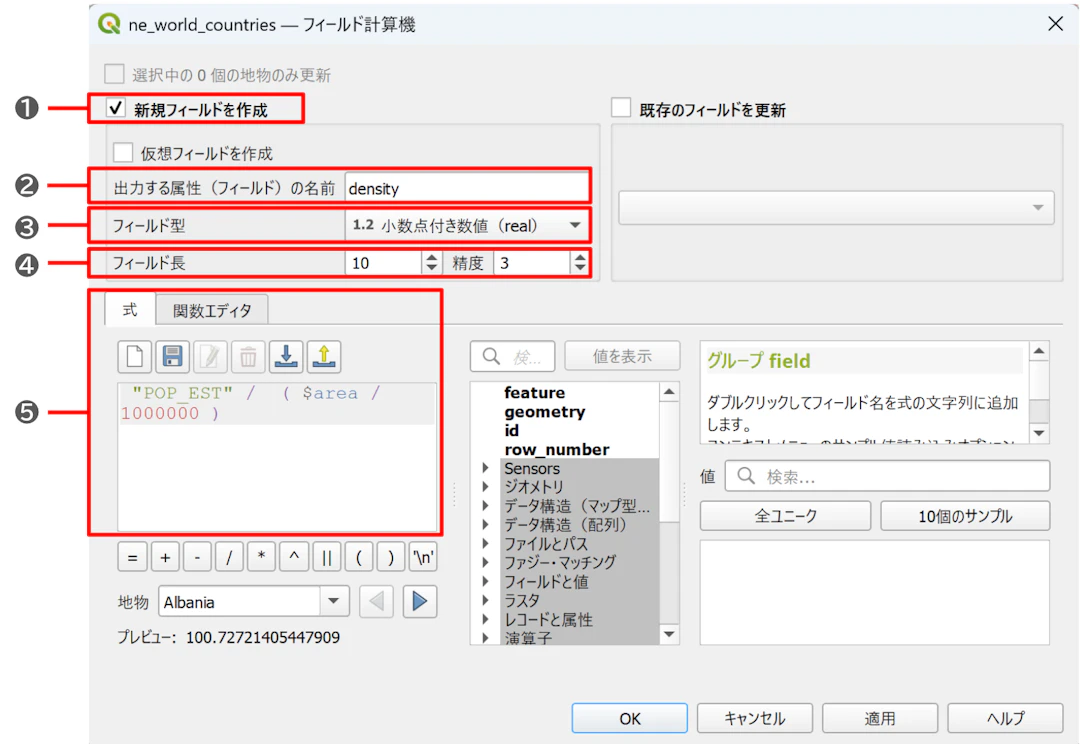Select the row_number item in list
Screen dimensions: 1080x744
pyautogui.click(x=557, y=449)
